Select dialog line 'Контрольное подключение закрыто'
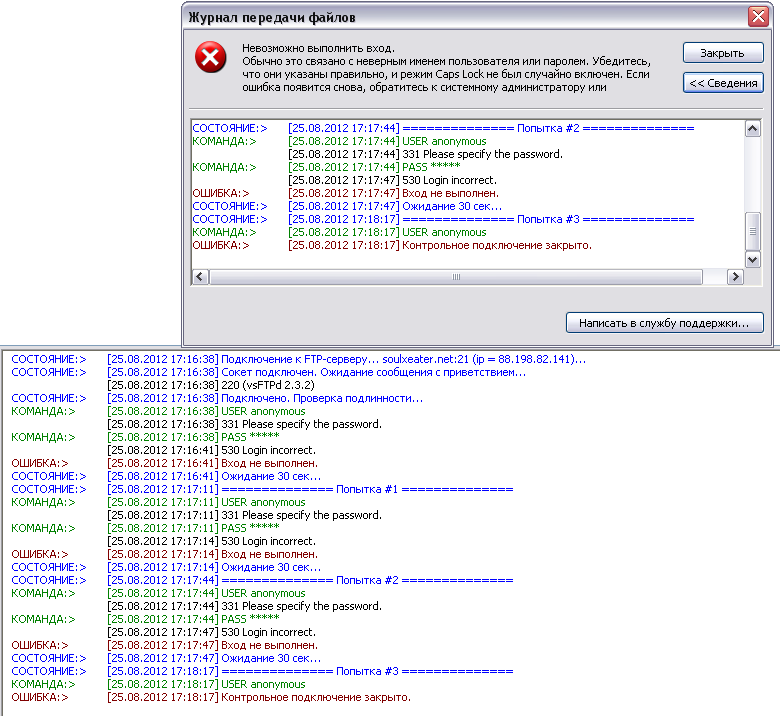Image resolution: width=780 pixels, height=716 pixels. pos(392,245)
